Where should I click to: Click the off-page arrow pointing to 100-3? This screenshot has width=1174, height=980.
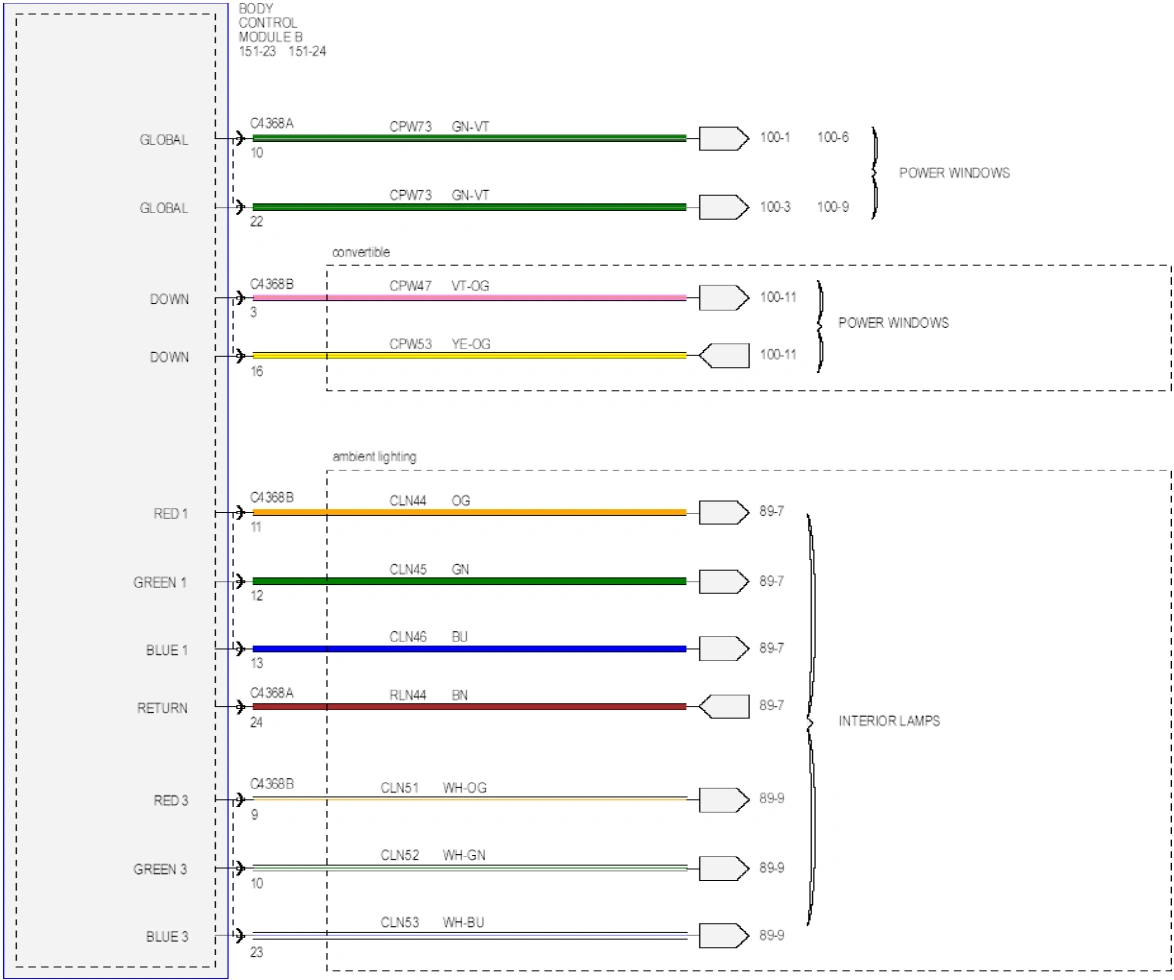724,207
